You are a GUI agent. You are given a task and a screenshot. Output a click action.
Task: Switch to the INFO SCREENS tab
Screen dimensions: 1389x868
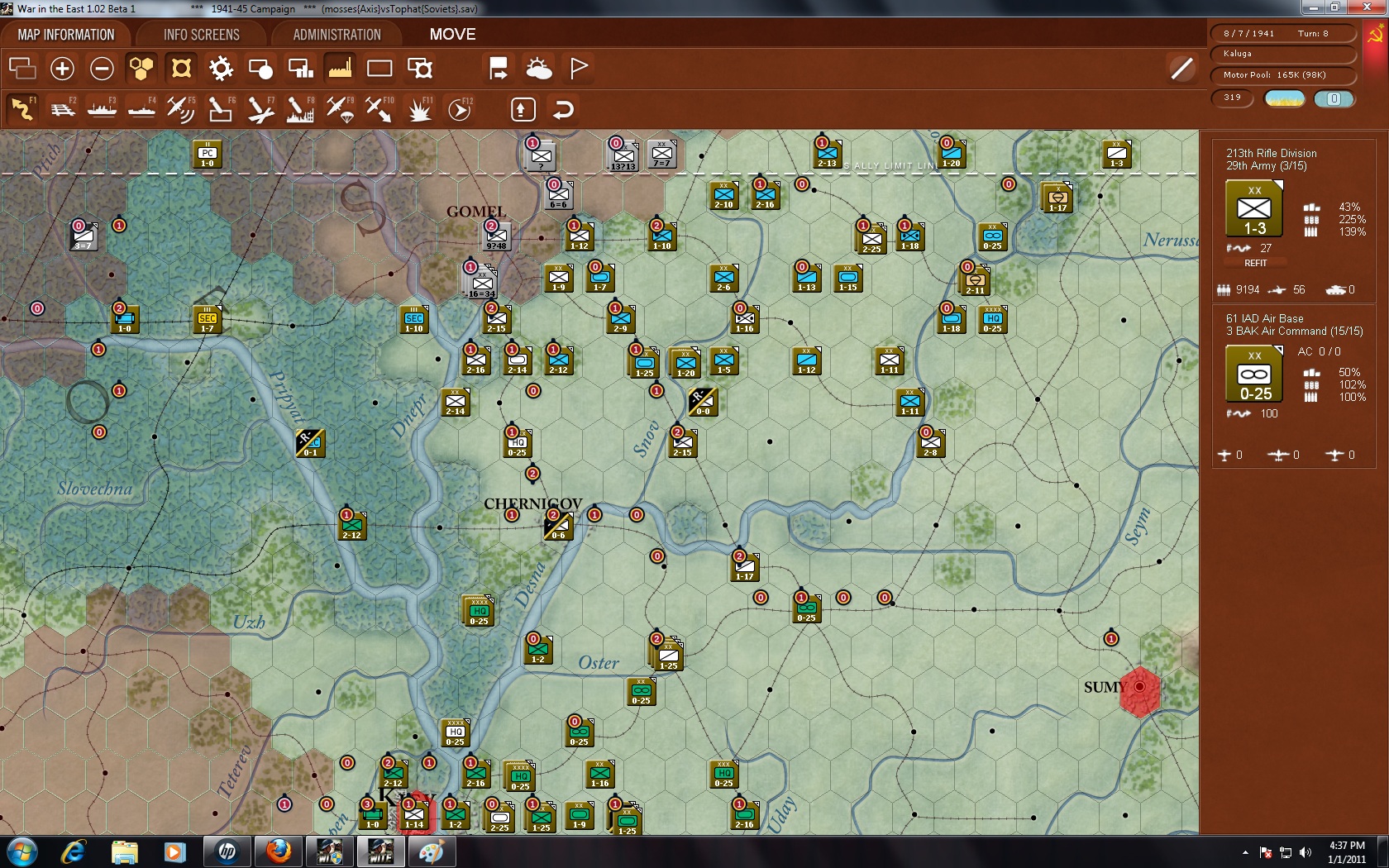click(x=201, y=34)
